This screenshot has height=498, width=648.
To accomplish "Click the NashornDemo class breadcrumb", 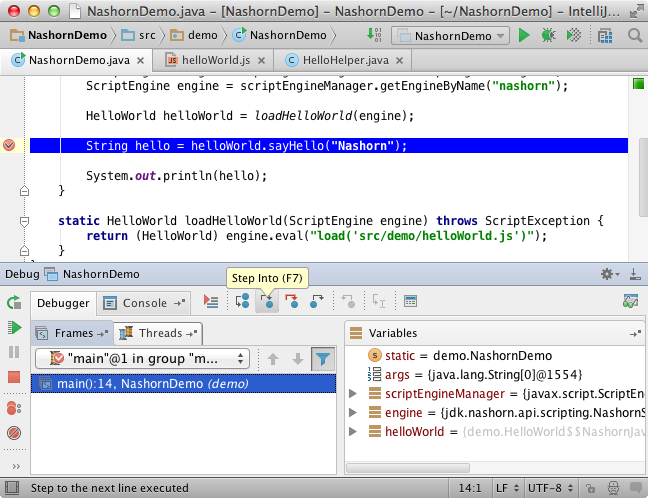I will [x=280, y=36].
